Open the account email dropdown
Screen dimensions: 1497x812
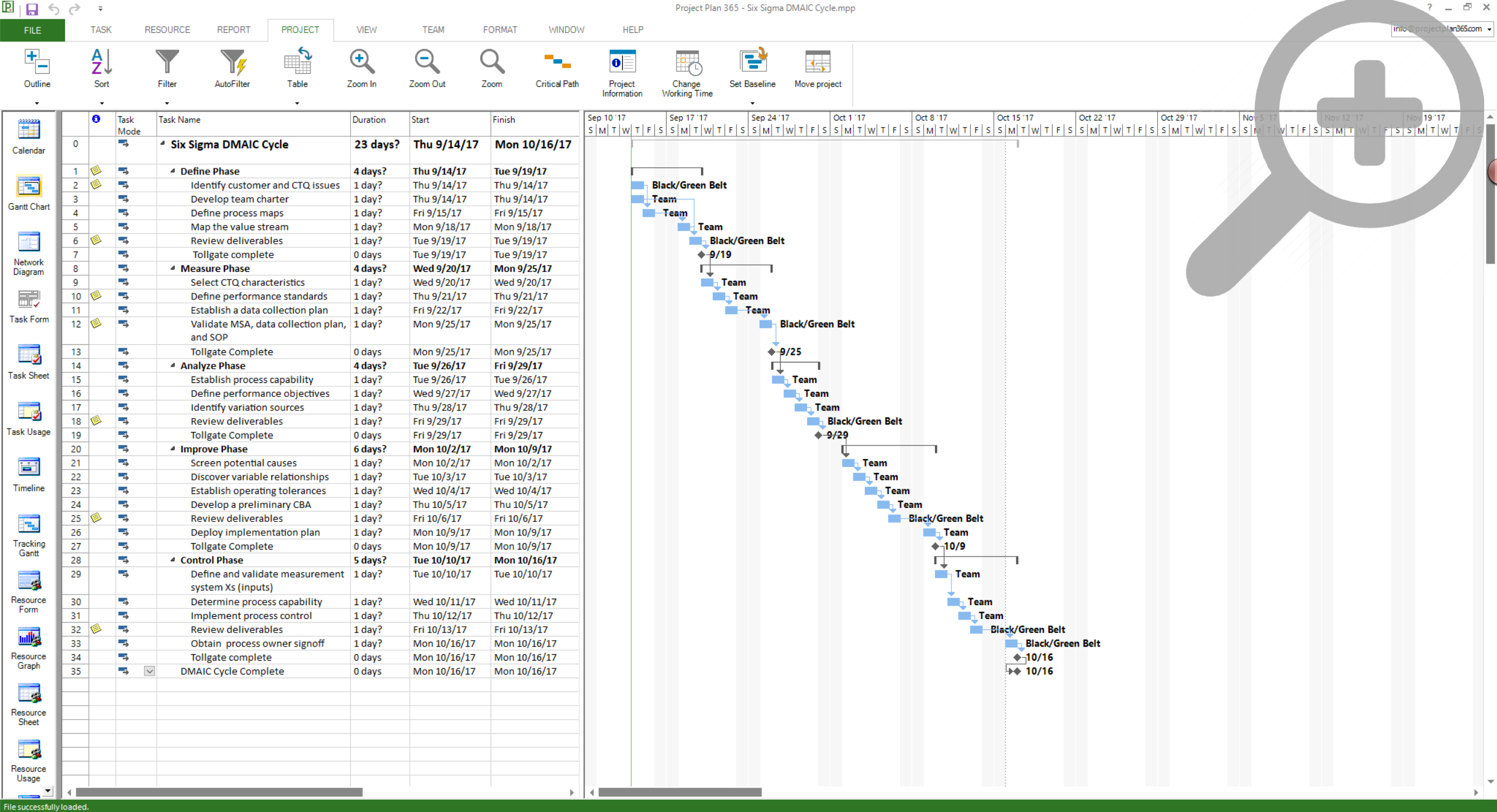[x=1489, y=29]
